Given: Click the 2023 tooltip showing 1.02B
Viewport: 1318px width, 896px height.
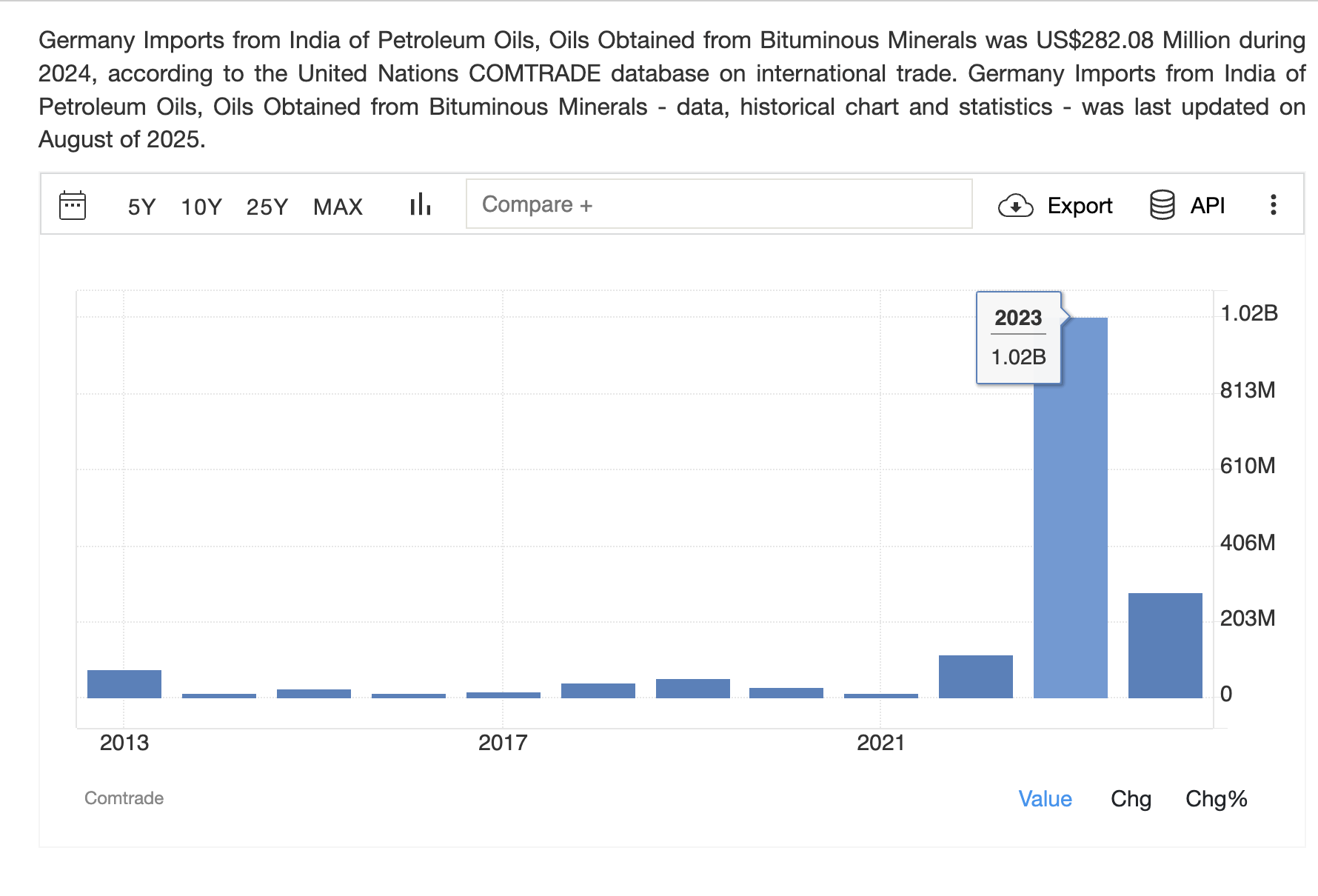Looking at the screenshot, I should (x=1018, y=338).
